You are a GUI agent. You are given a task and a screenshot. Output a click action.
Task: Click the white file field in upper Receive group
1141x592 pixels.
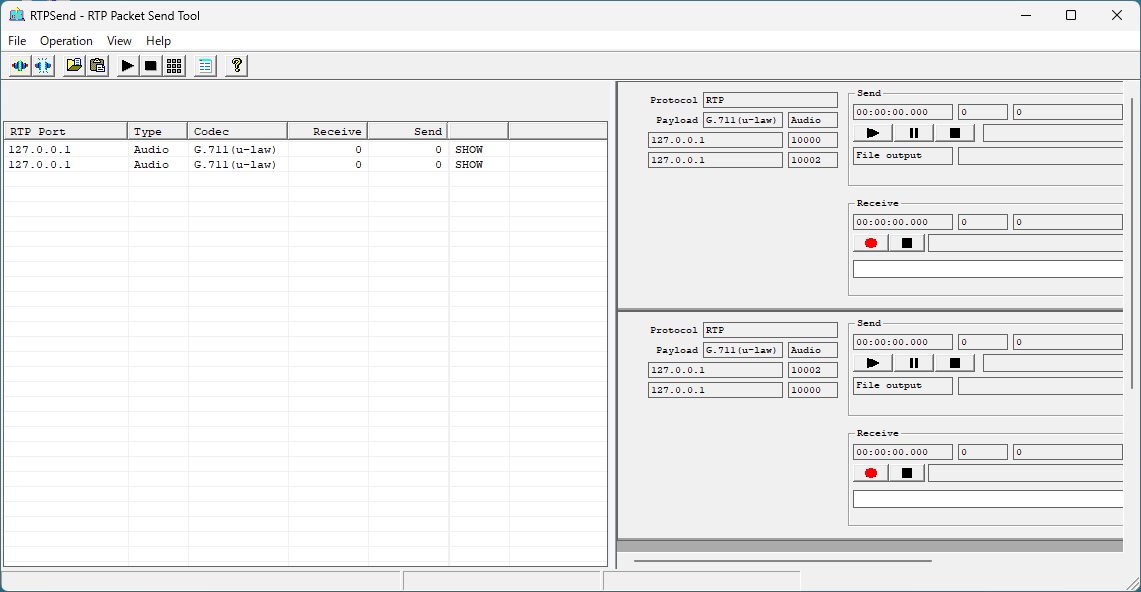pyautogui.click(x=988, y=269)
